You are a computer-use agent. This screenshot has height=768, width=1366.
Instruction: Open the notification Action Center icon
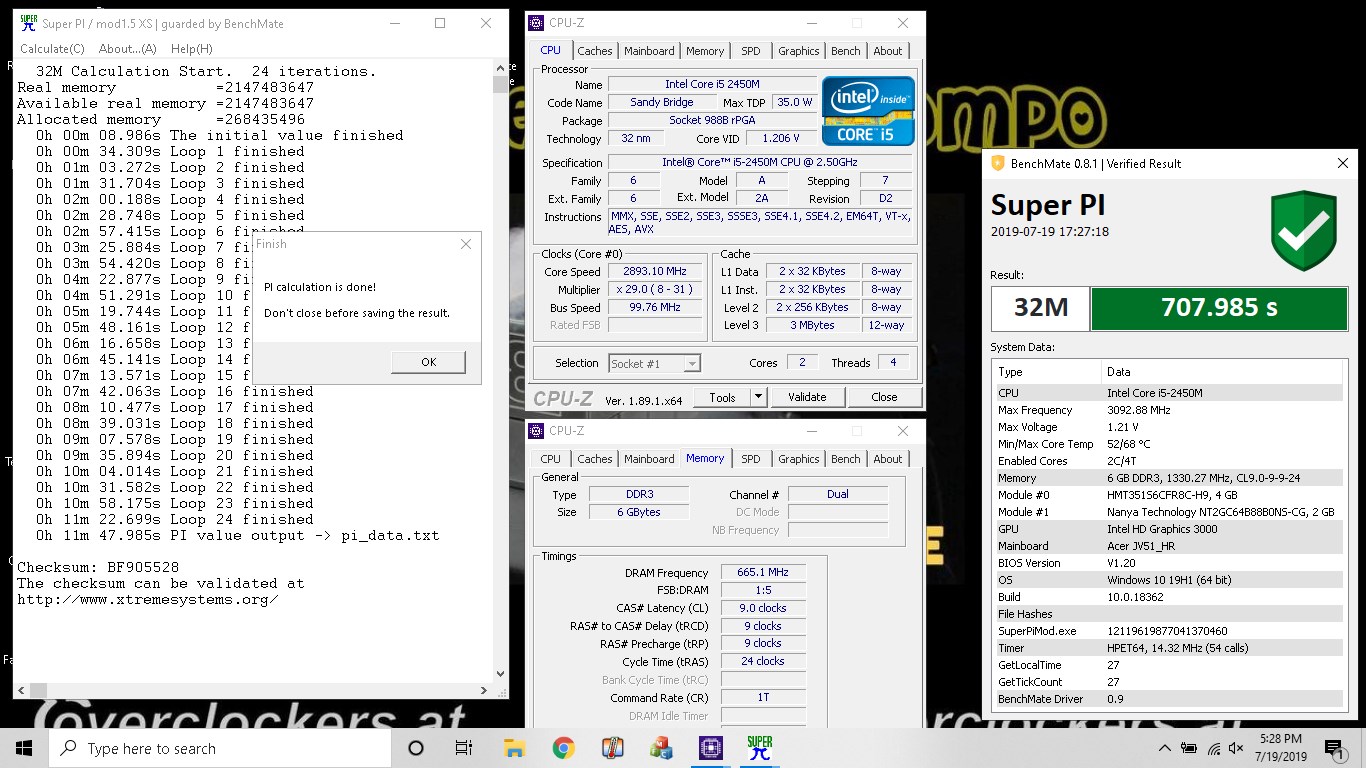pyautogui.click(x=1334, y=748)
